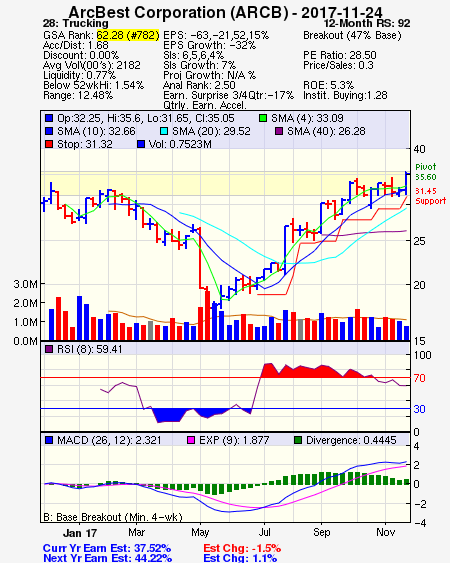Screen dimensions: 450x563
Task: Click 'Below 52wkHi: 1.54%' text
Action: (93, 85)
